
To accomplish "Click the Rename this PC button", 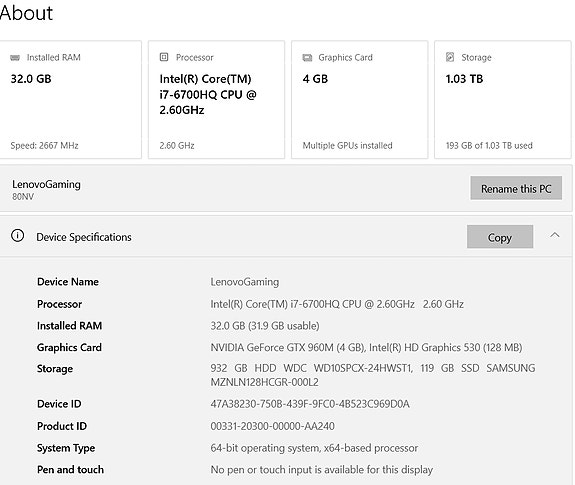I will [x=516, y=188].
